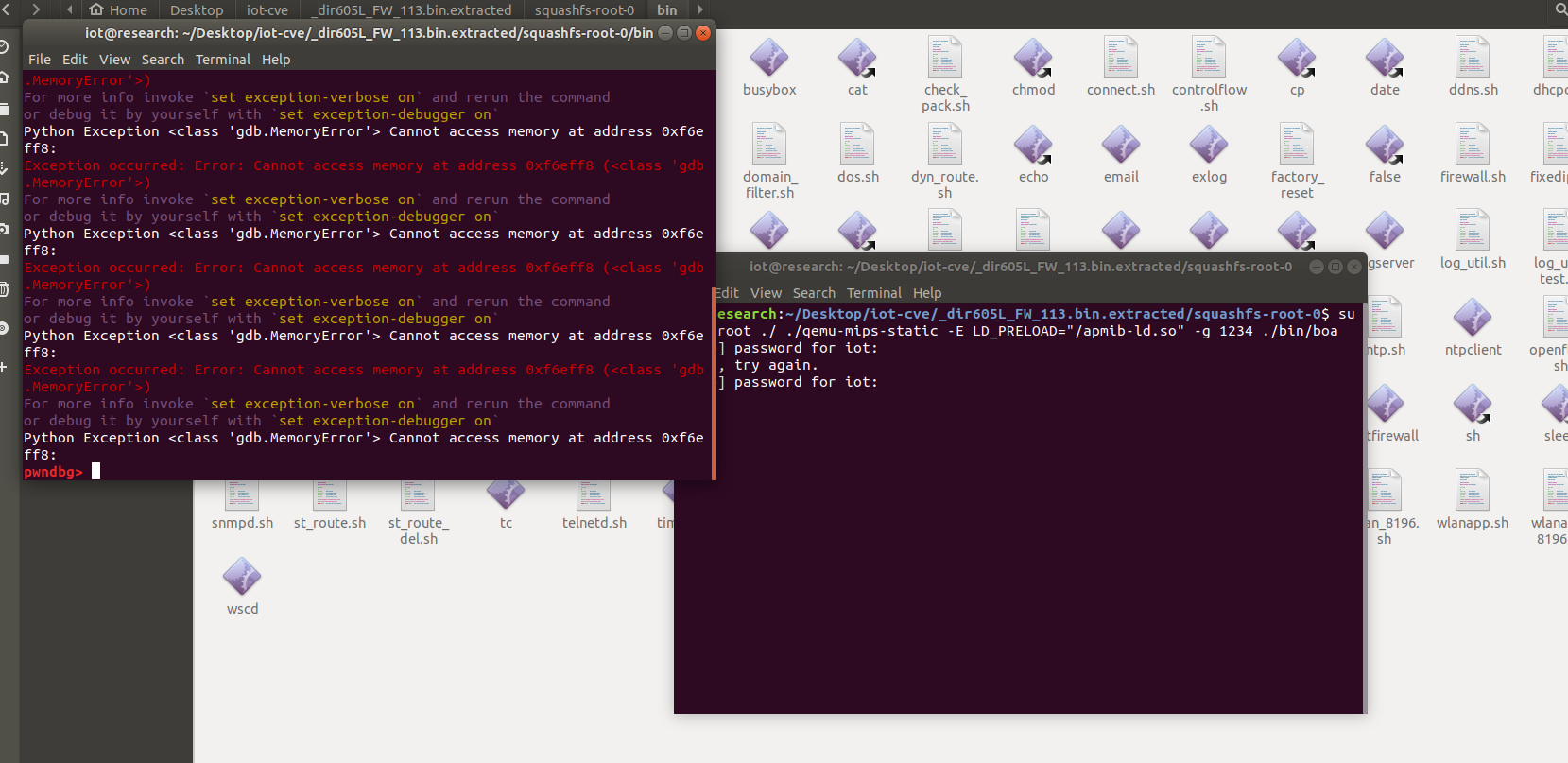Screen dimensions: 1568x763
Task: Select the wscd file icon
Action: coord(242,579)
